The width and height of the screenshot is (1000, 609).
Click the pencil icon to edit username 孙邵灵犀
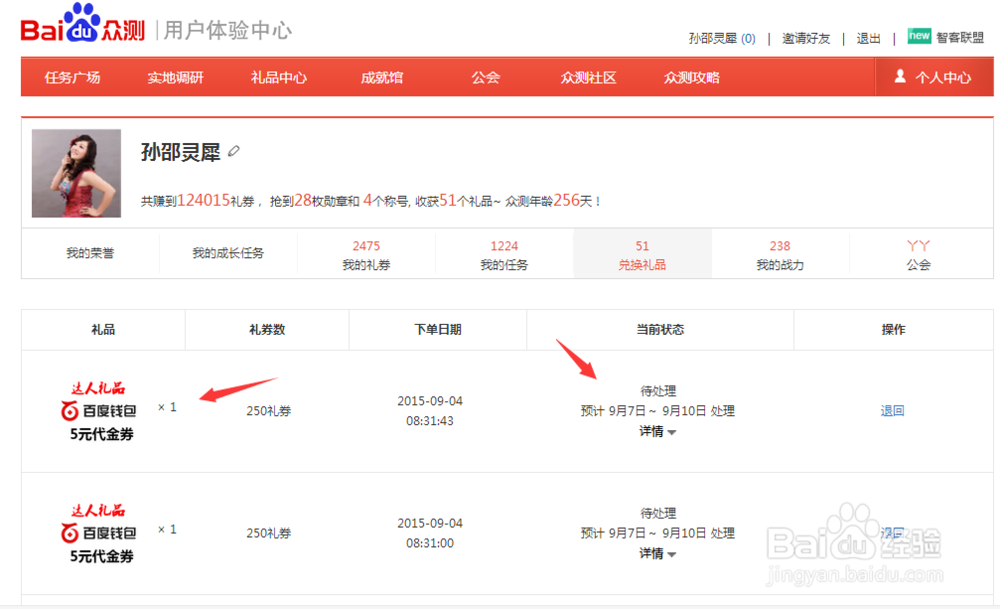click(236, 150)
